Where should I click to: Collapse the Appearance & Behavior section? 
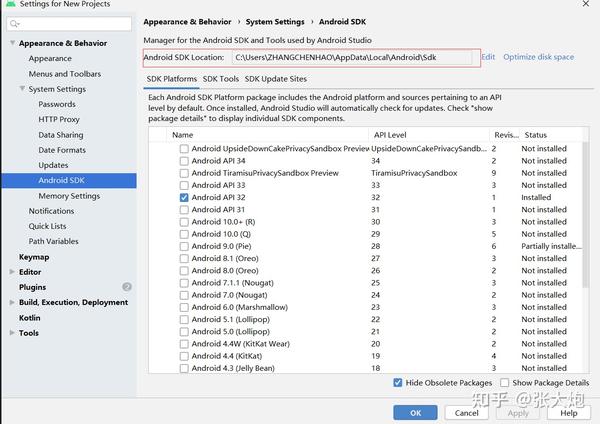pos(12,44)
